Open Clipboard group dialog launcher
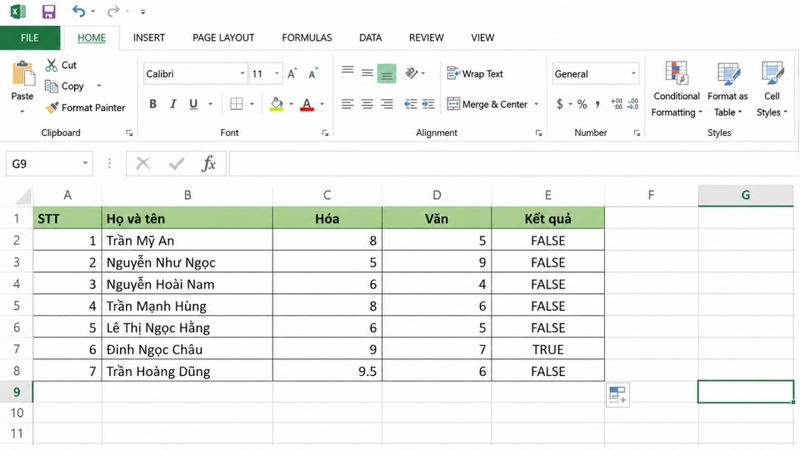Screen dimensions: 800x450 [x=129, y=133]
